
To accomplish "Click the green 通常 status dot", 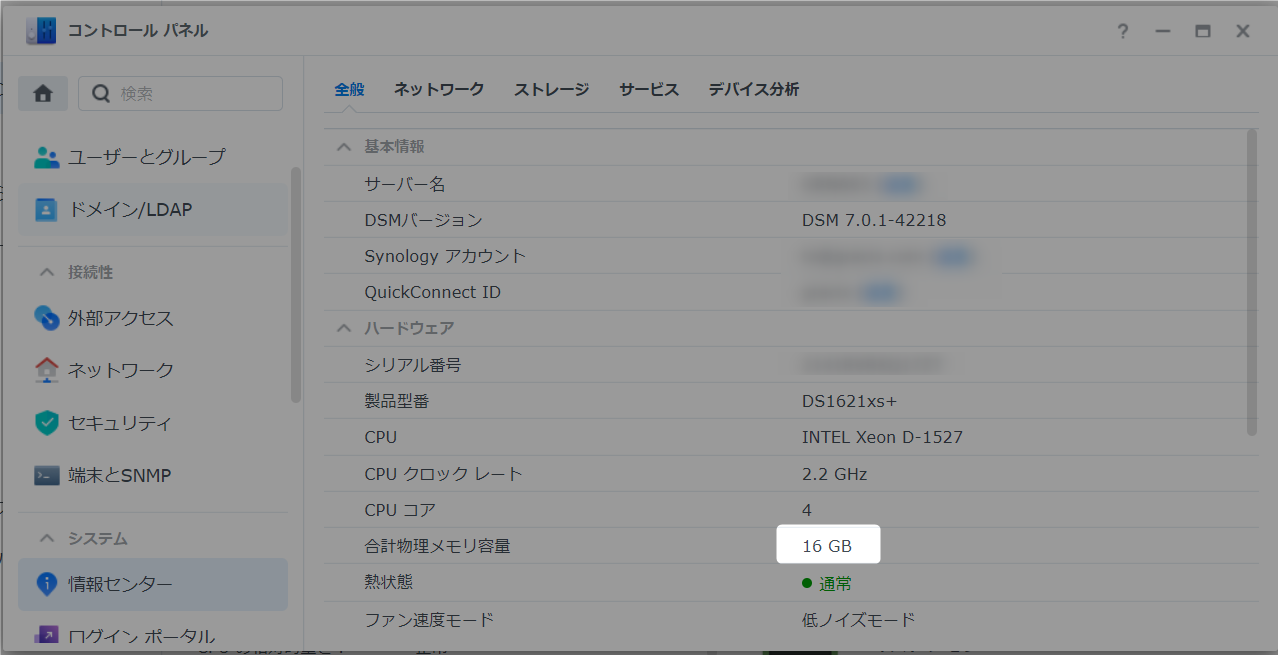I will (x=807, y=583).
